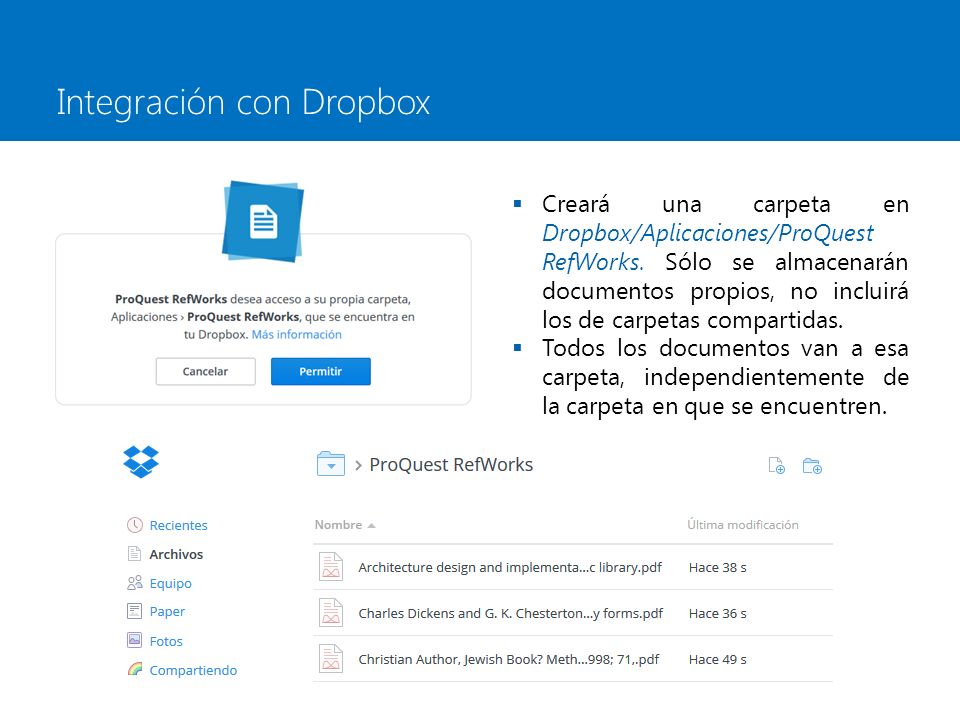Open Recientes in the sidebar
The width and height of the screenshot is (960, 720).
click(178, 525)
